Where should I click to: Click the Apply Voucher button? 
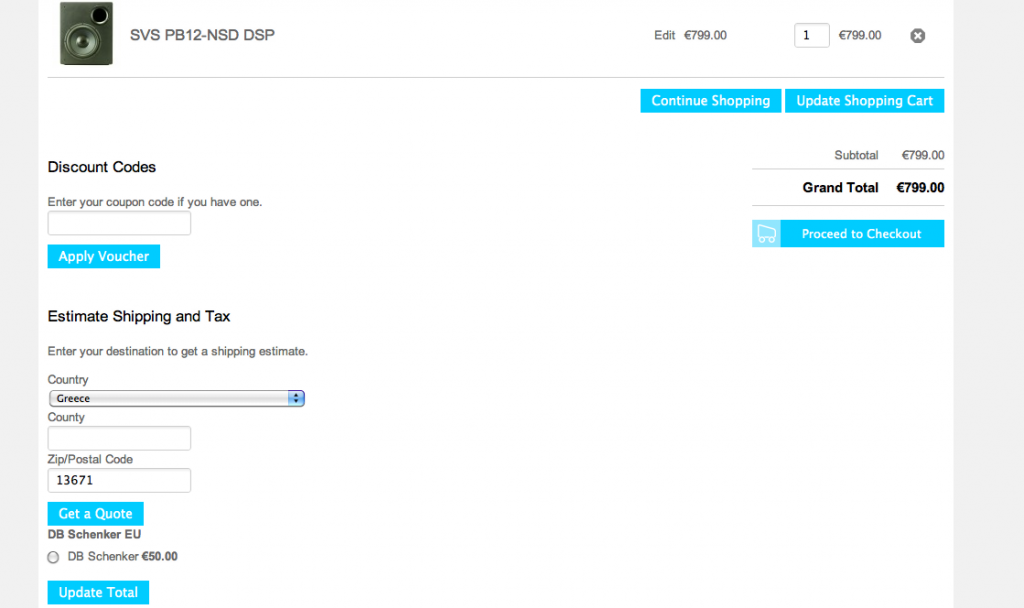tap(104, 256)
